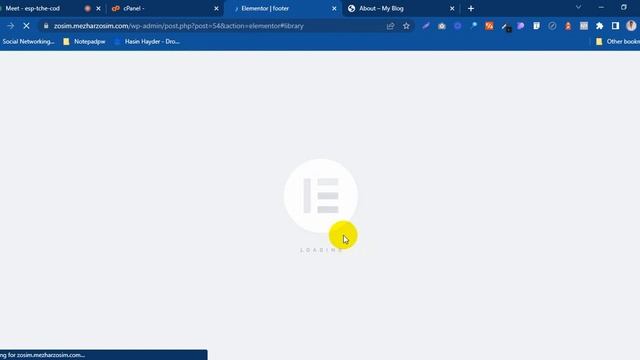
Task: Minimize the browser window
Action: pyautogui.click(x=601, y=7)
